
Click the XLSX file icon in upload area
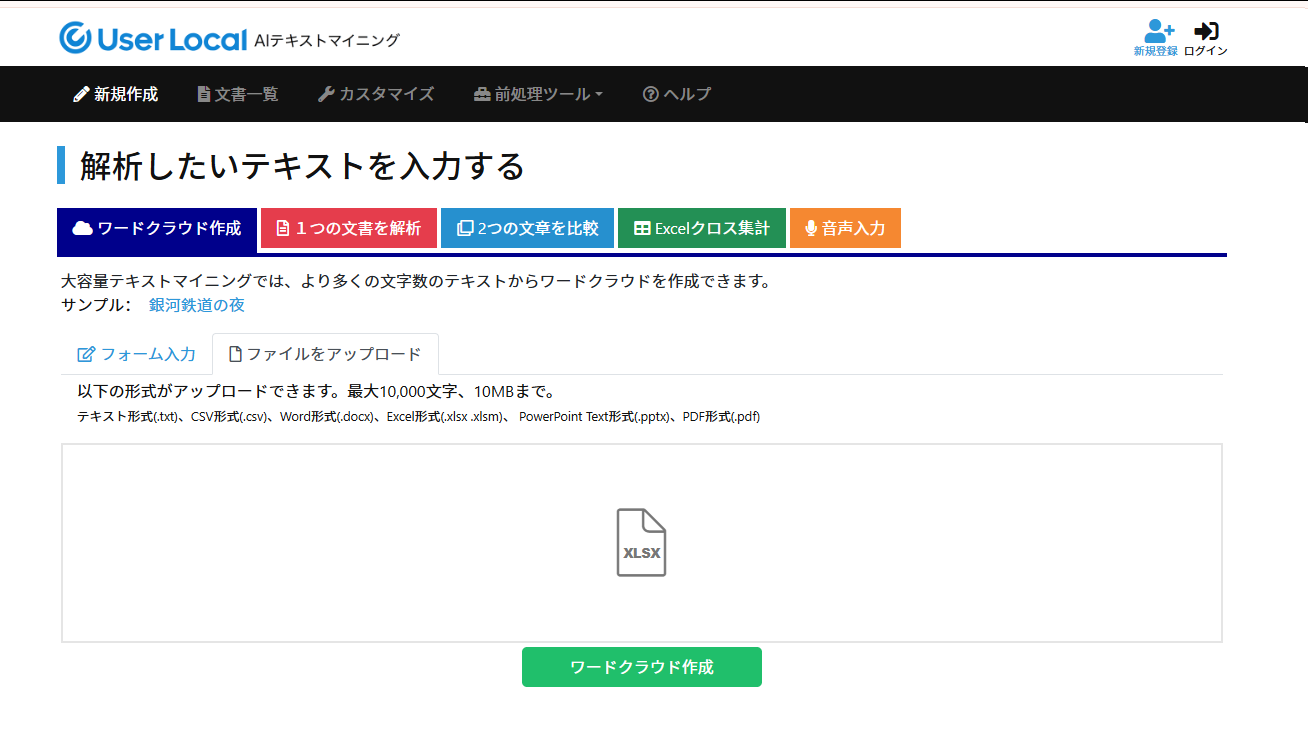(641, 542)
